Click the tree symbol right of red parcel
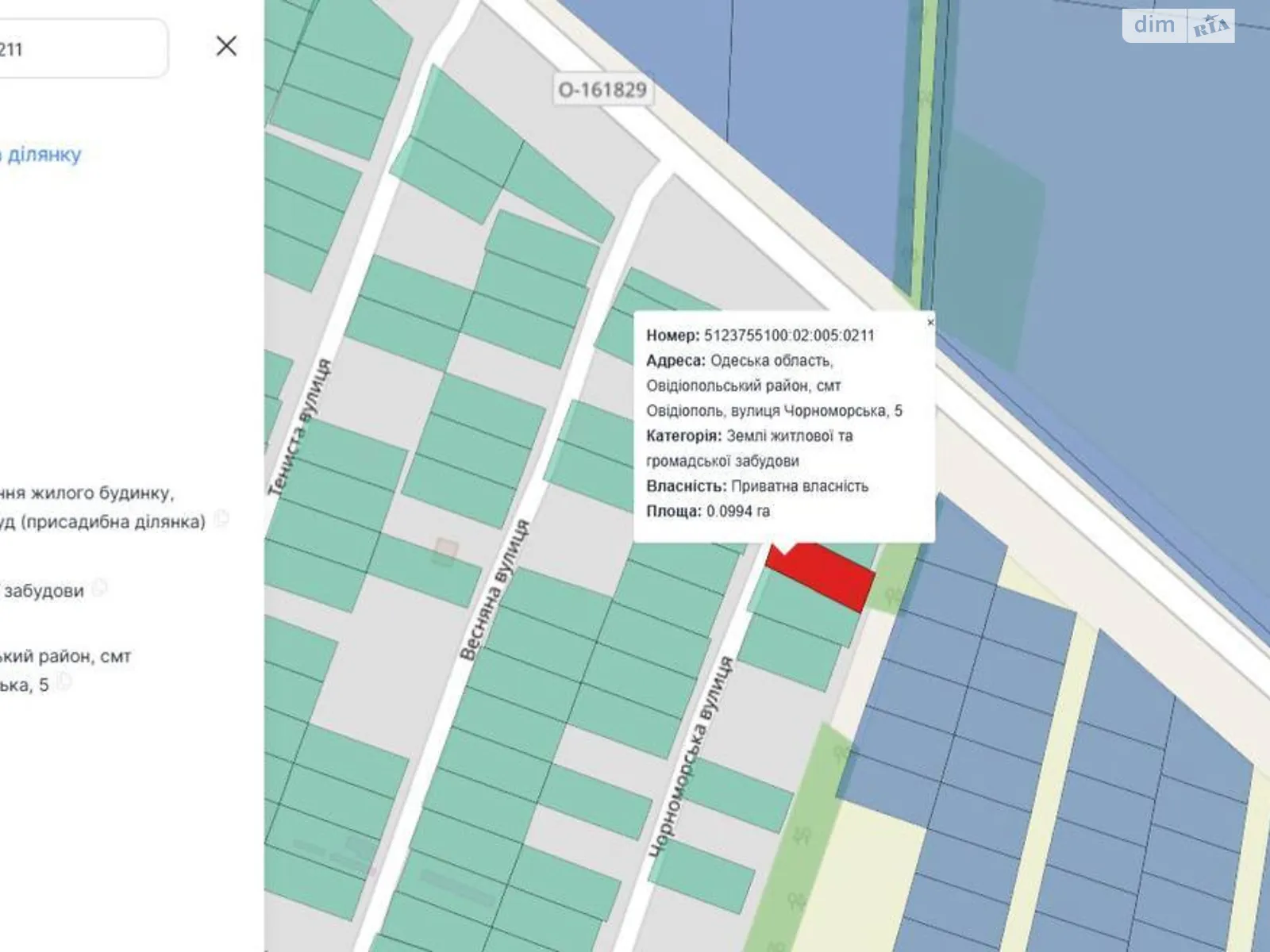Image resolution: width=1270 pixels, height=952 pixels. point(895,595)
